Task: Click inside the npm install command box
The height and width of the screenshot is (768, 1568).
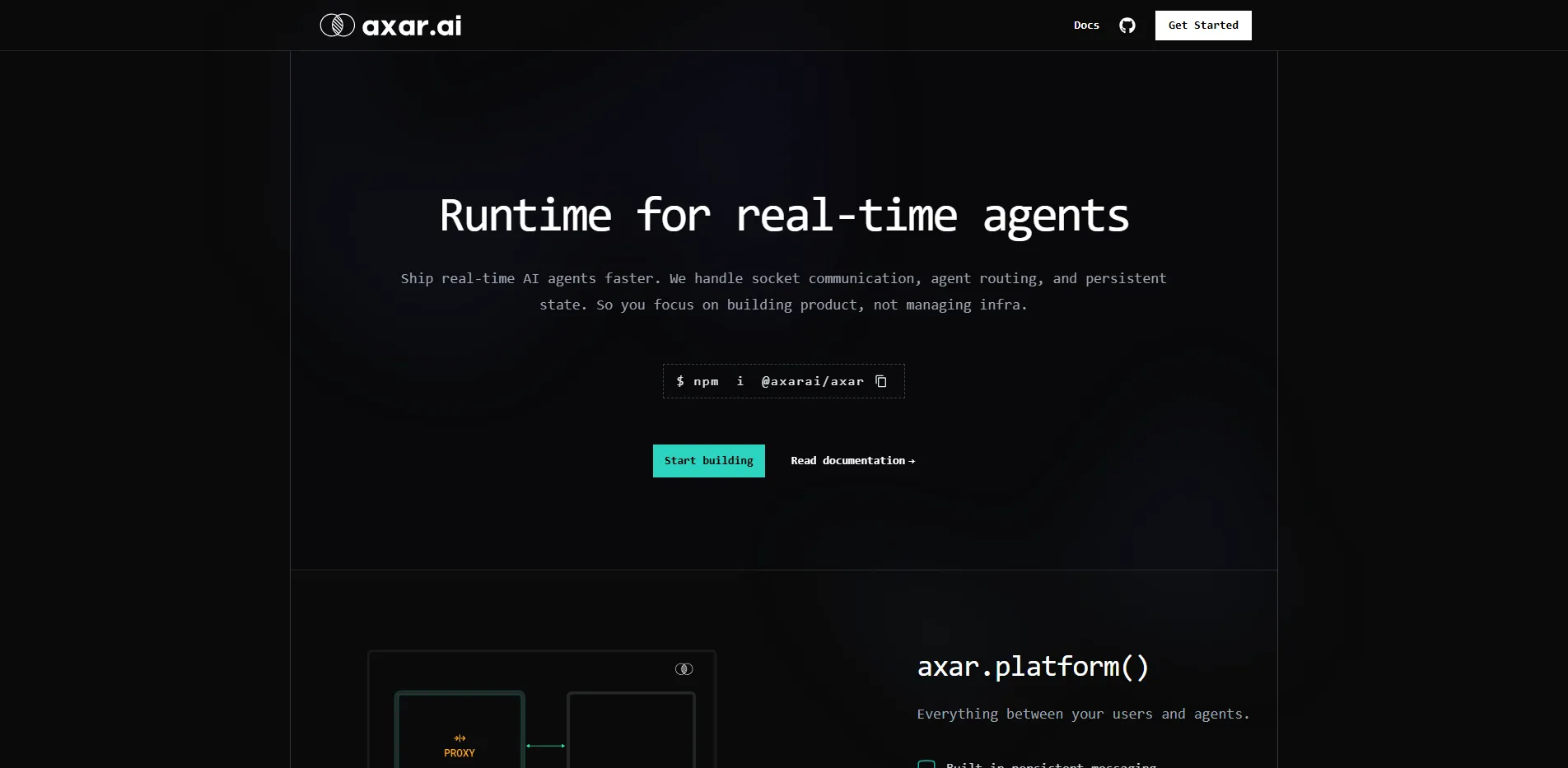Action: tap(783, 381)
